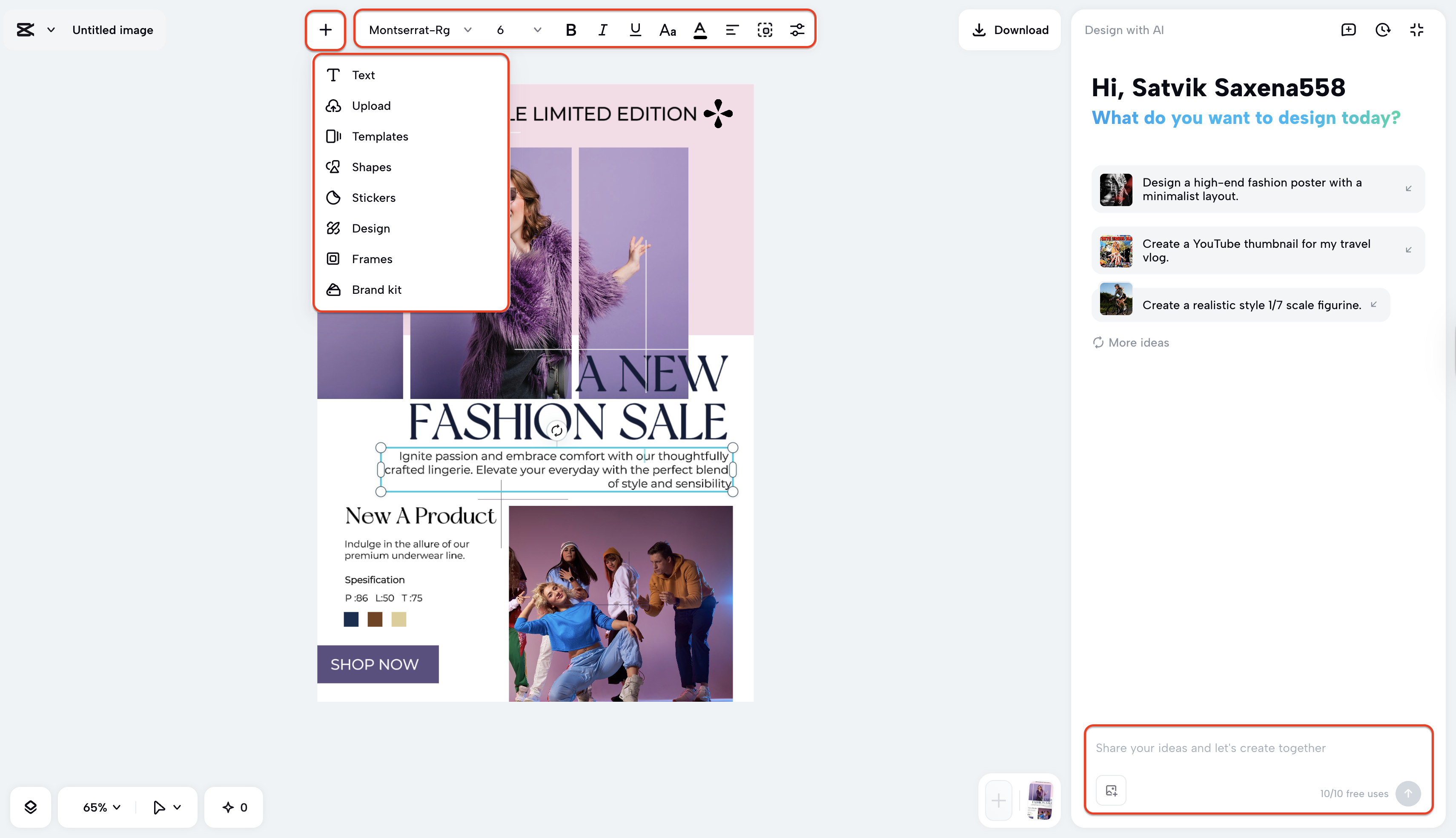The height and width of the screenshot is (838, 1456).
Task: Open advanced text adjustment settings icon
Action: (797, 29)
